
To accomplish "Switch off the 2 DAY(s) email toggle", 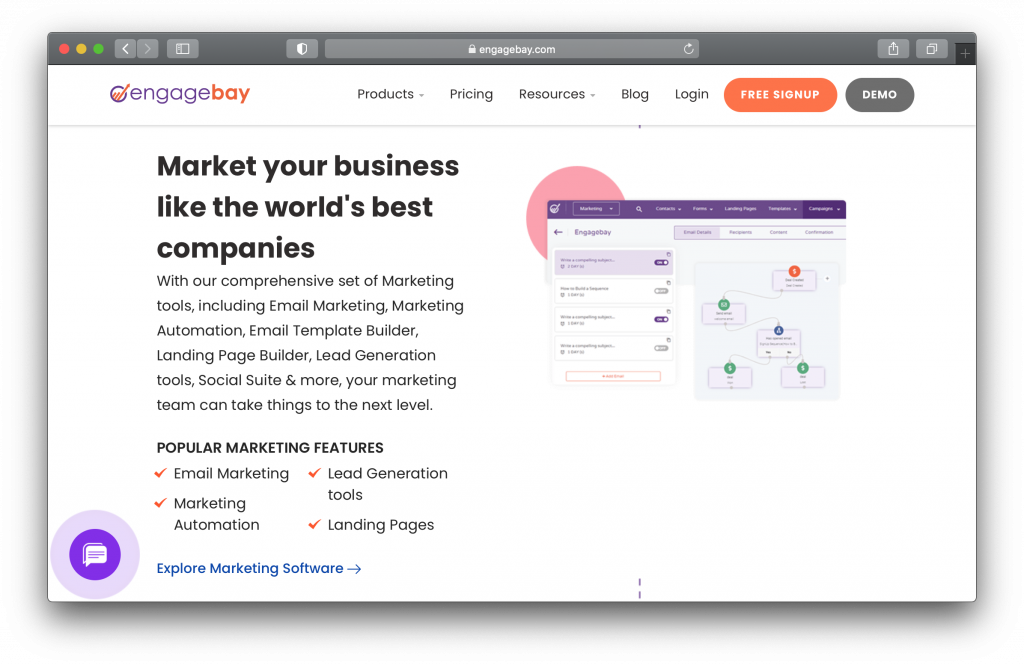I will point(662,263).
